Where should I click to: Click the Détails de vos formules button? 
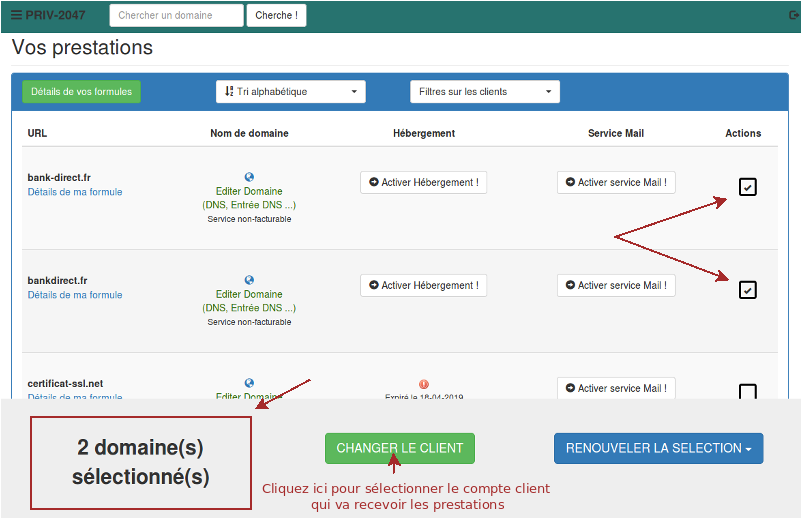pyautogui.click(x=81, y=92)
